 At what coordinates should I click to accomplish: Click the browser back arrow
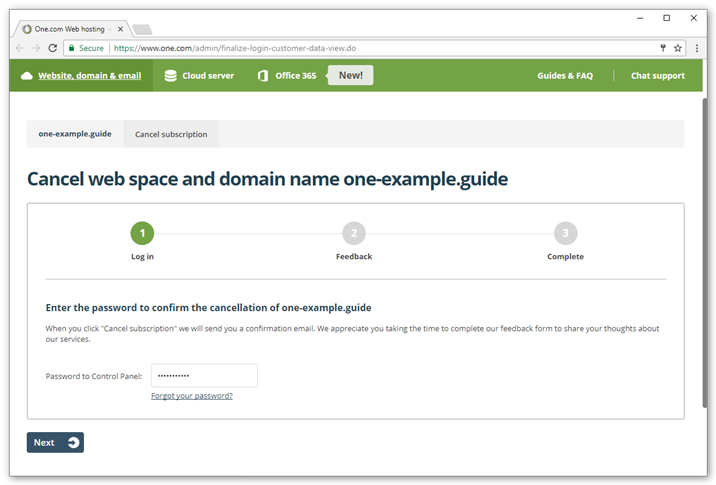click(20, 48)
